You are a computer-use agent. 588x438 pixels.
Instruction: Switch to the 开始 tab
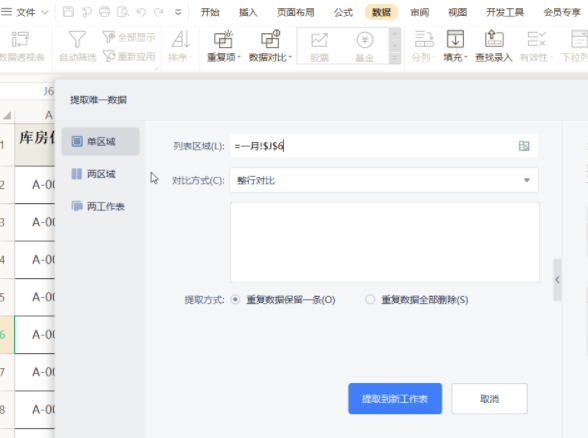tap(210, 12)
